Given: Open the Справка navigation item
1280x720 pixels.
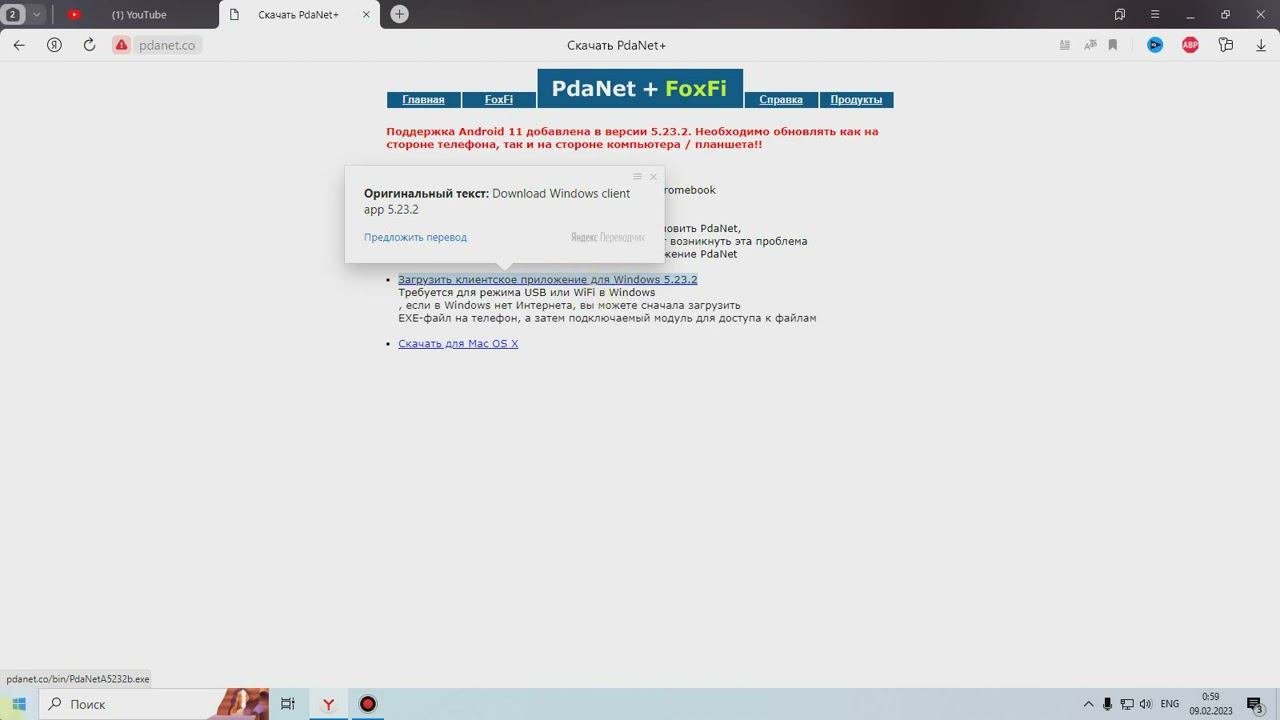Looking at the screenshot, I should [x=781, y=100].
